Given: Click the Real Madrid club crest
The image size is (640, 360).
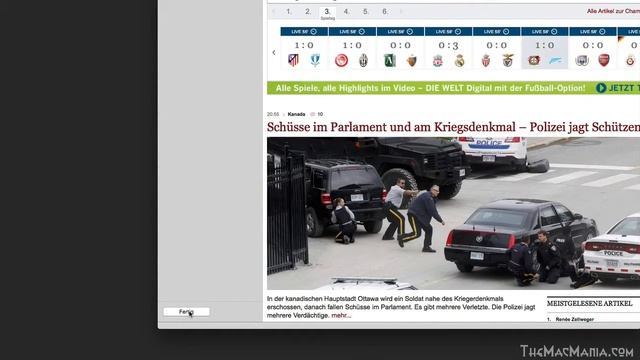Looking at the screenshot, I should (x=460, y=60).
